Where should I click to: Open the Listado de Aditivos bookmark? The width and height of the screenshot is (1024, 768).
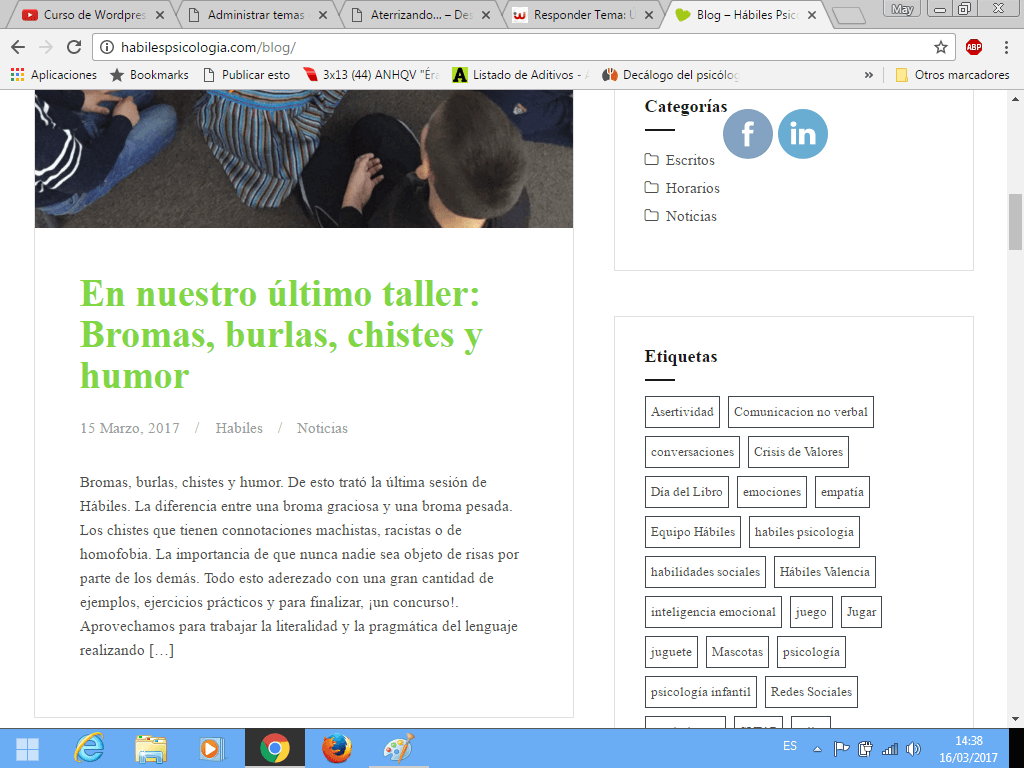point(521,75)
